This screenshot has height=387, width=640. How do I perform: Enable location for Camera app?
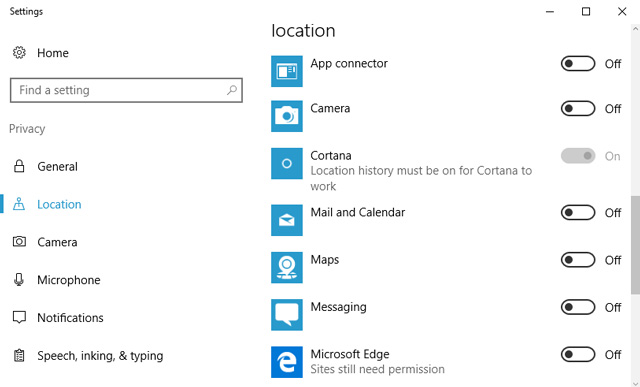[x=578, y=109]
